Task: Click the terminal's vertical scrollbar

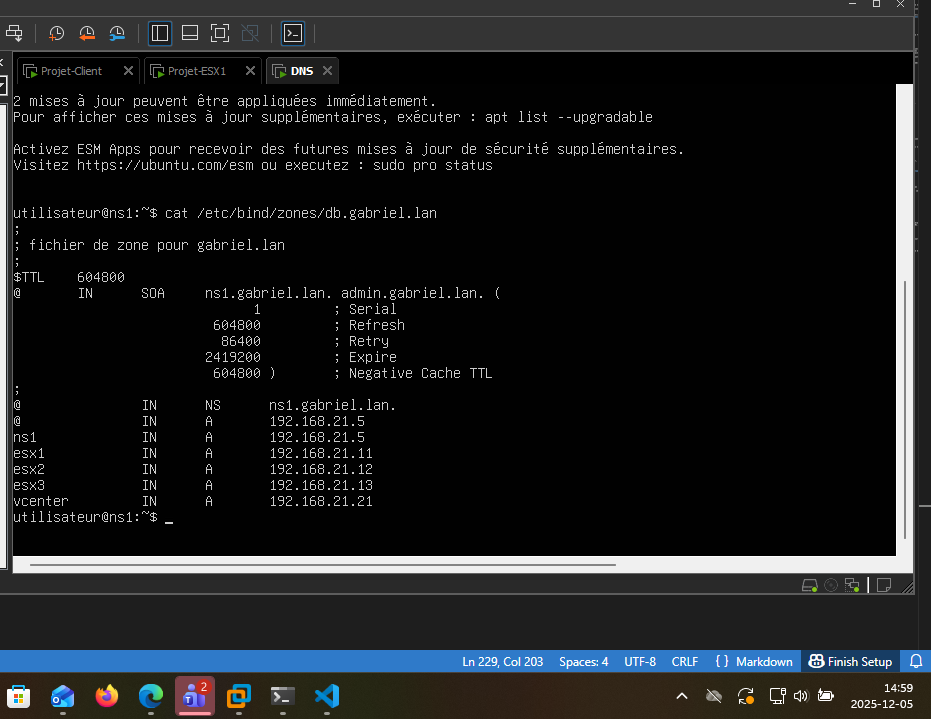Action: coord(904,400)
